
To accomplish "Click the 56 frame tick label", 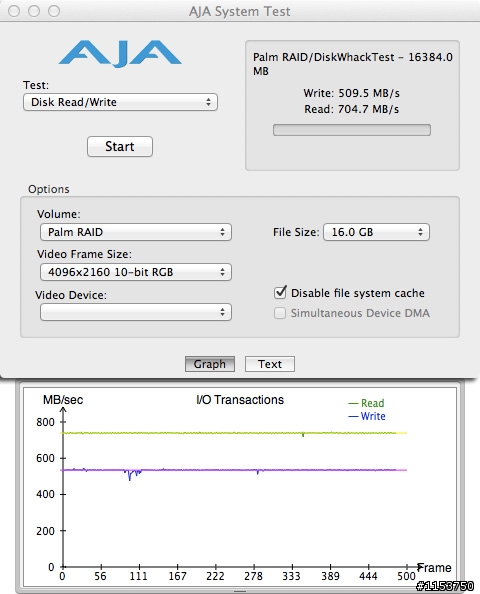I will [x=100, y=577].
